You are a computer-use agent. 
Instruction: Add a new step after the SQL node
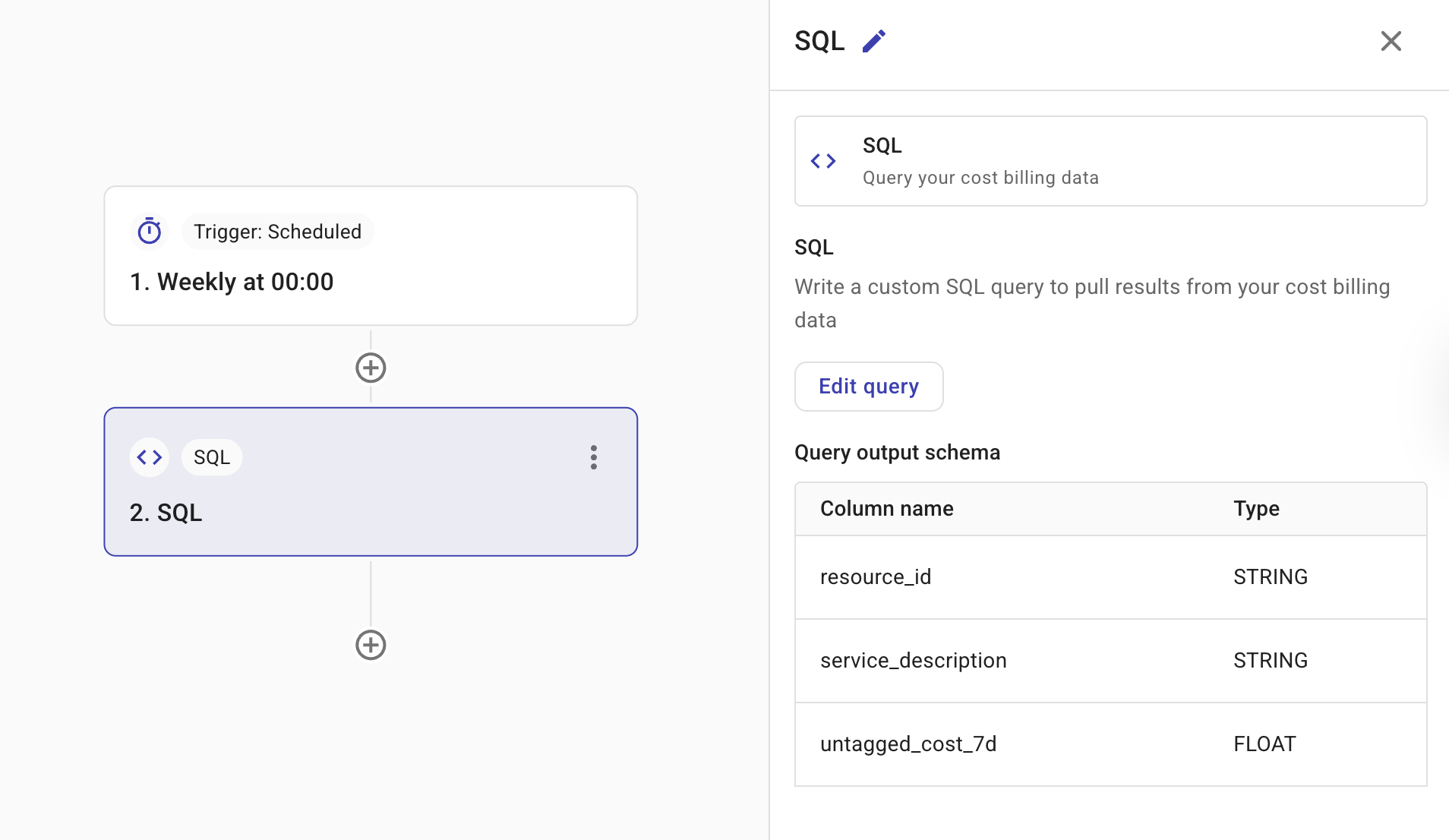pos(371,645)
